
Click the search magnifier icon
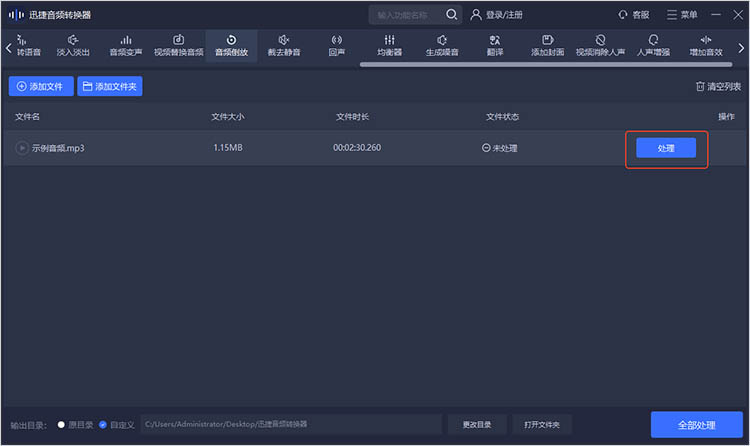(x=452, y=15)
